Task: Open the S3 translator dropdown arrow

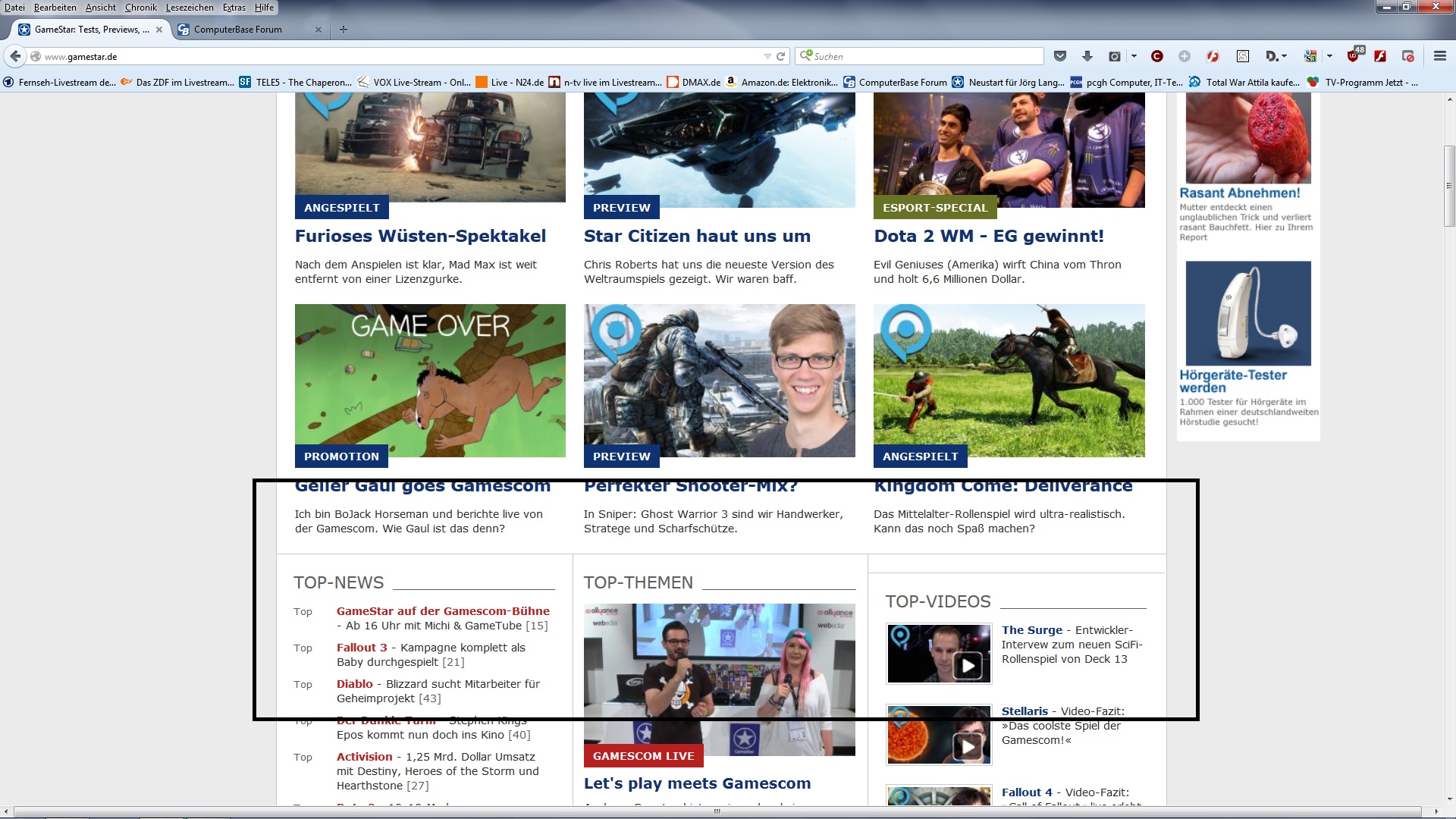Action: 1329,56
